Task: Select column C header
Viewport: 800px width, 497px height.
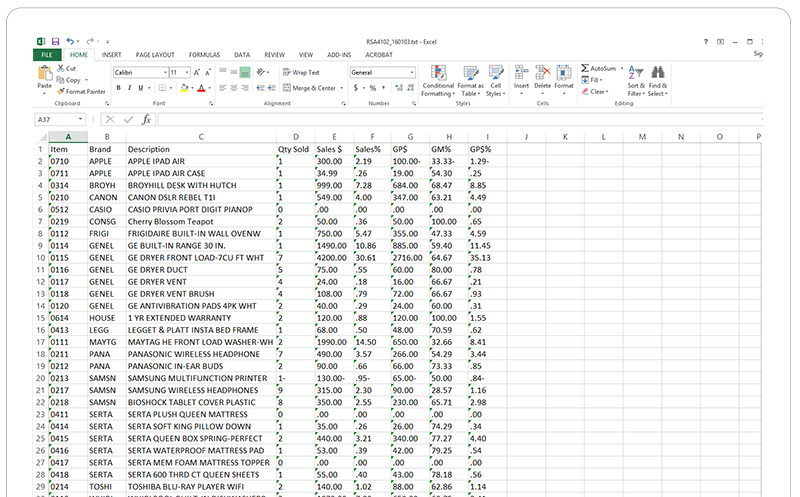Action: pos(201,137)
